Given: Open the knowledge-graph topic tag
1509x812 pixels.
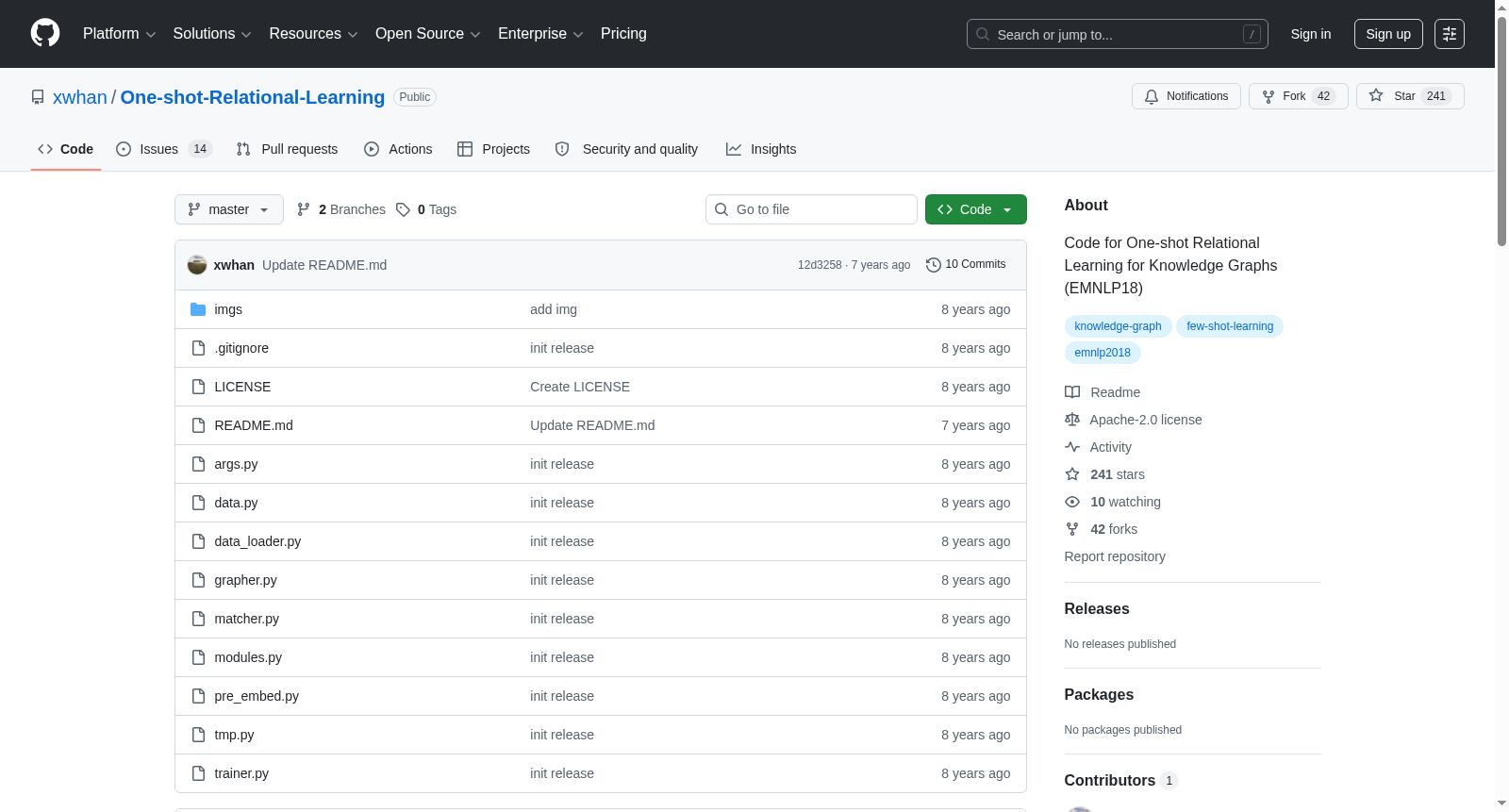Looking at the screenshot, I should (1118, 326).
